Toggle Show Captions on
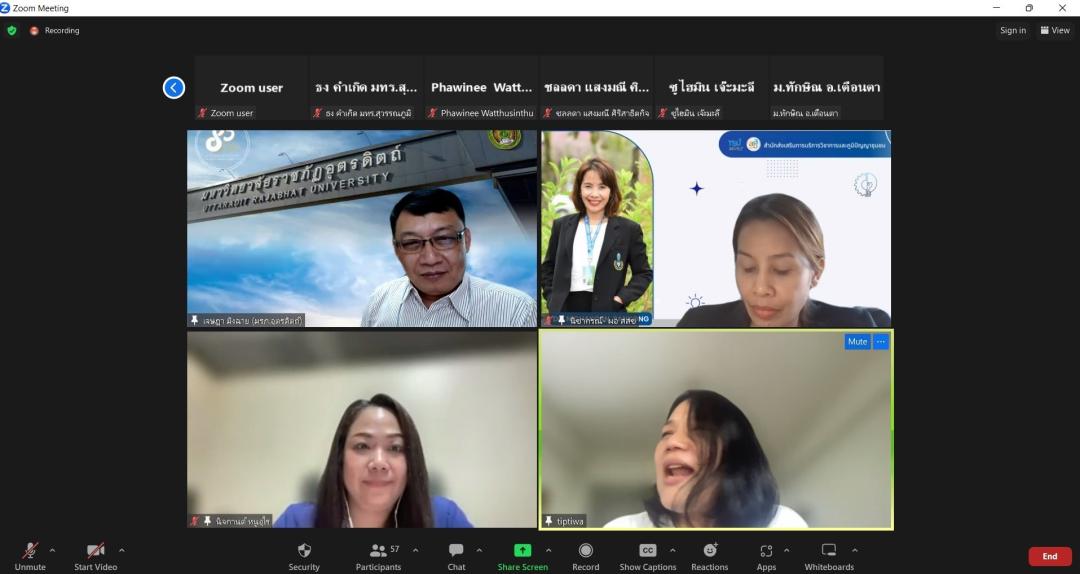1080x574 pixels. coord(647,556)
